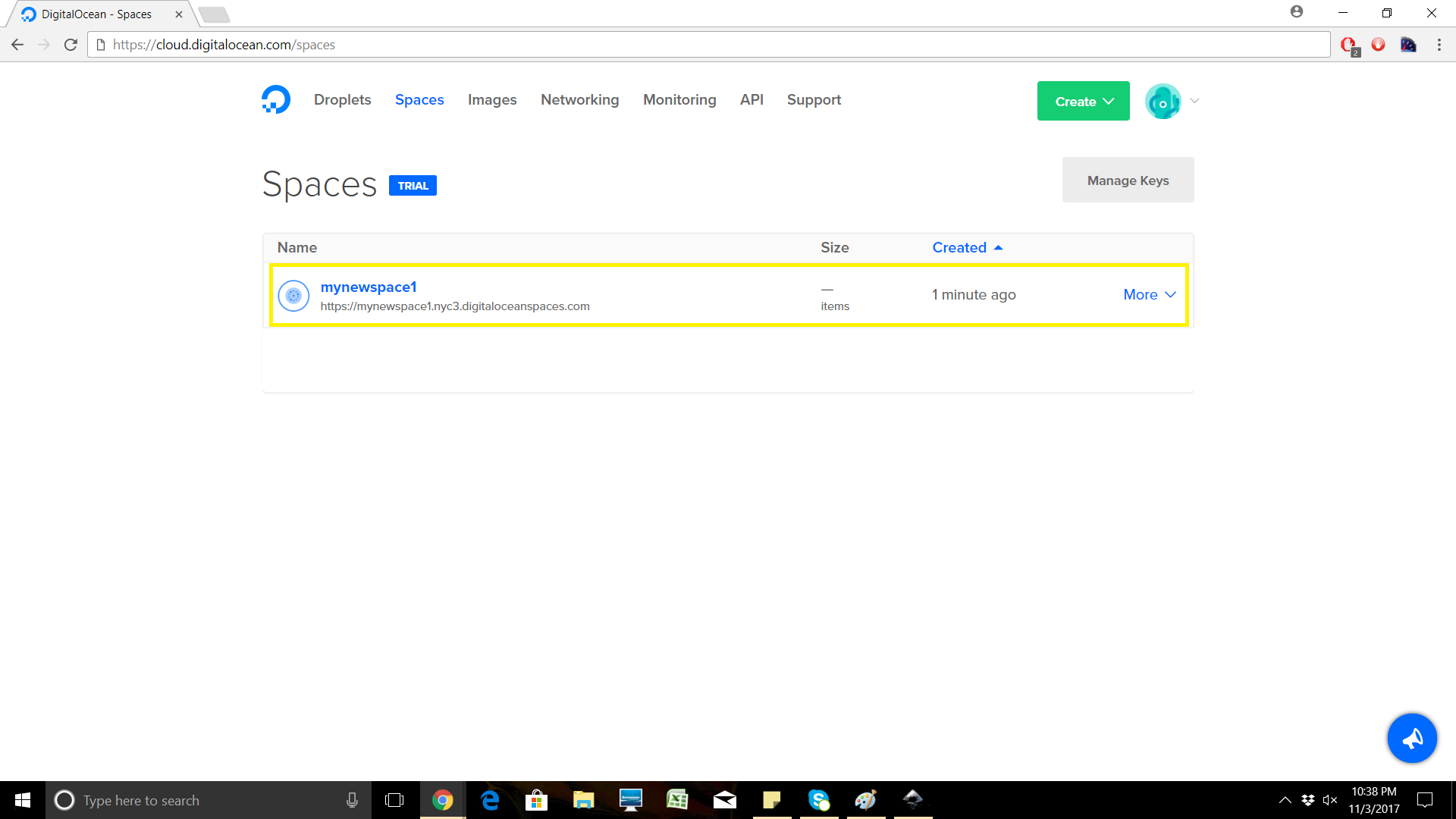This screenshot has width=1456, height=819.
Task: Open Microsoft Edge from the taskbar
Action: (490, 800)
